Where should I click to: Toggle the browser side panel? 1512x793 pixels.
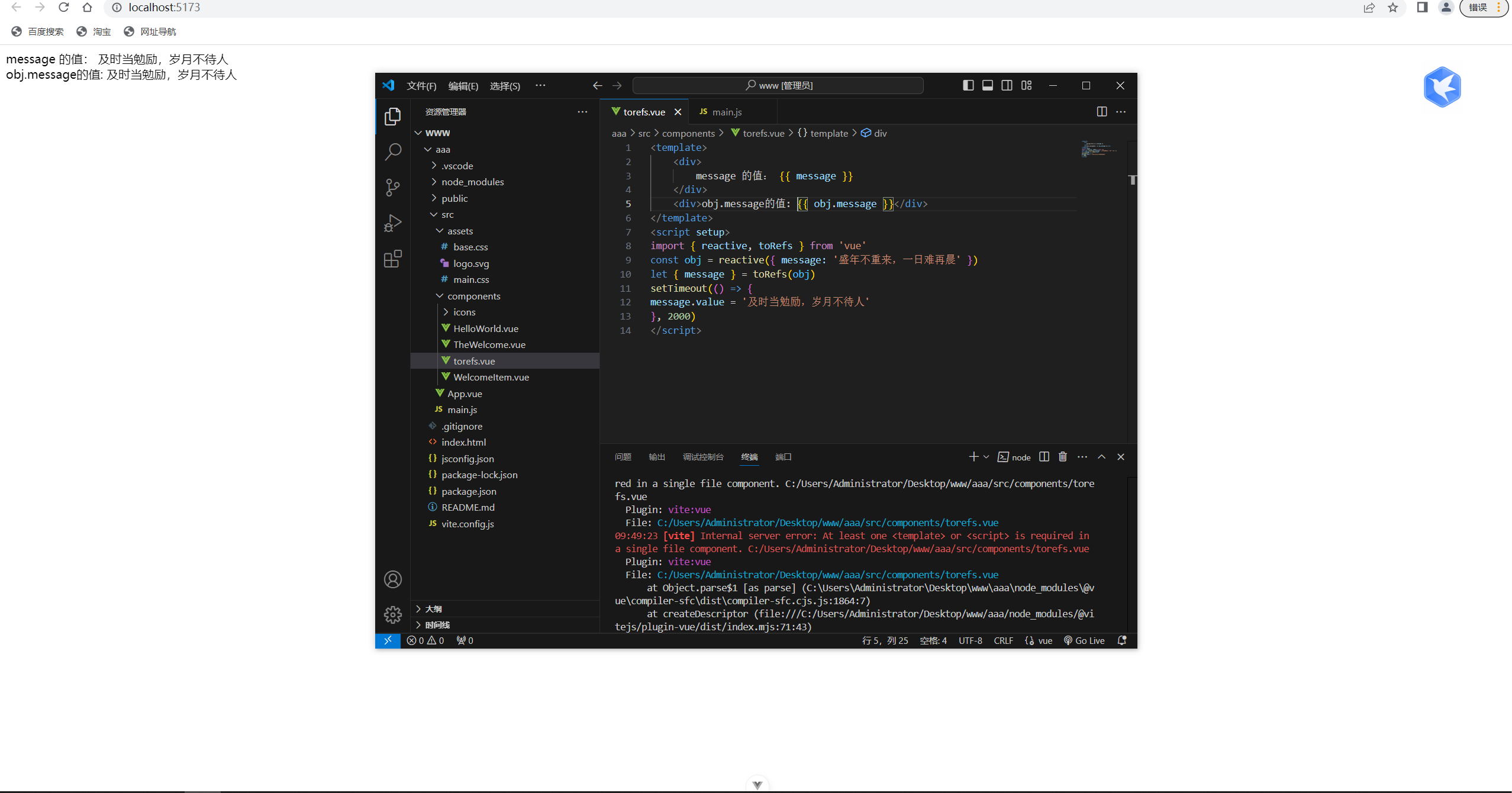(1423, 7)
